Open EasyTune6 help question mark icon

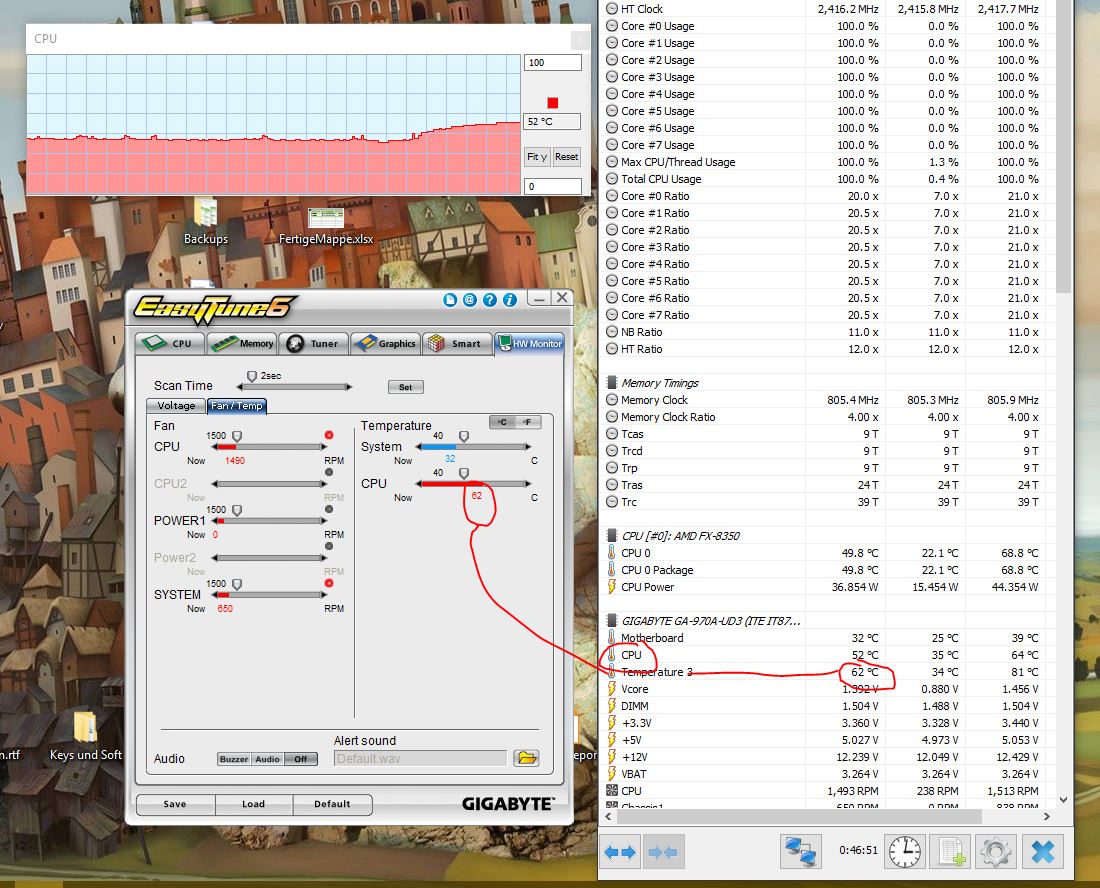[490, 300]
